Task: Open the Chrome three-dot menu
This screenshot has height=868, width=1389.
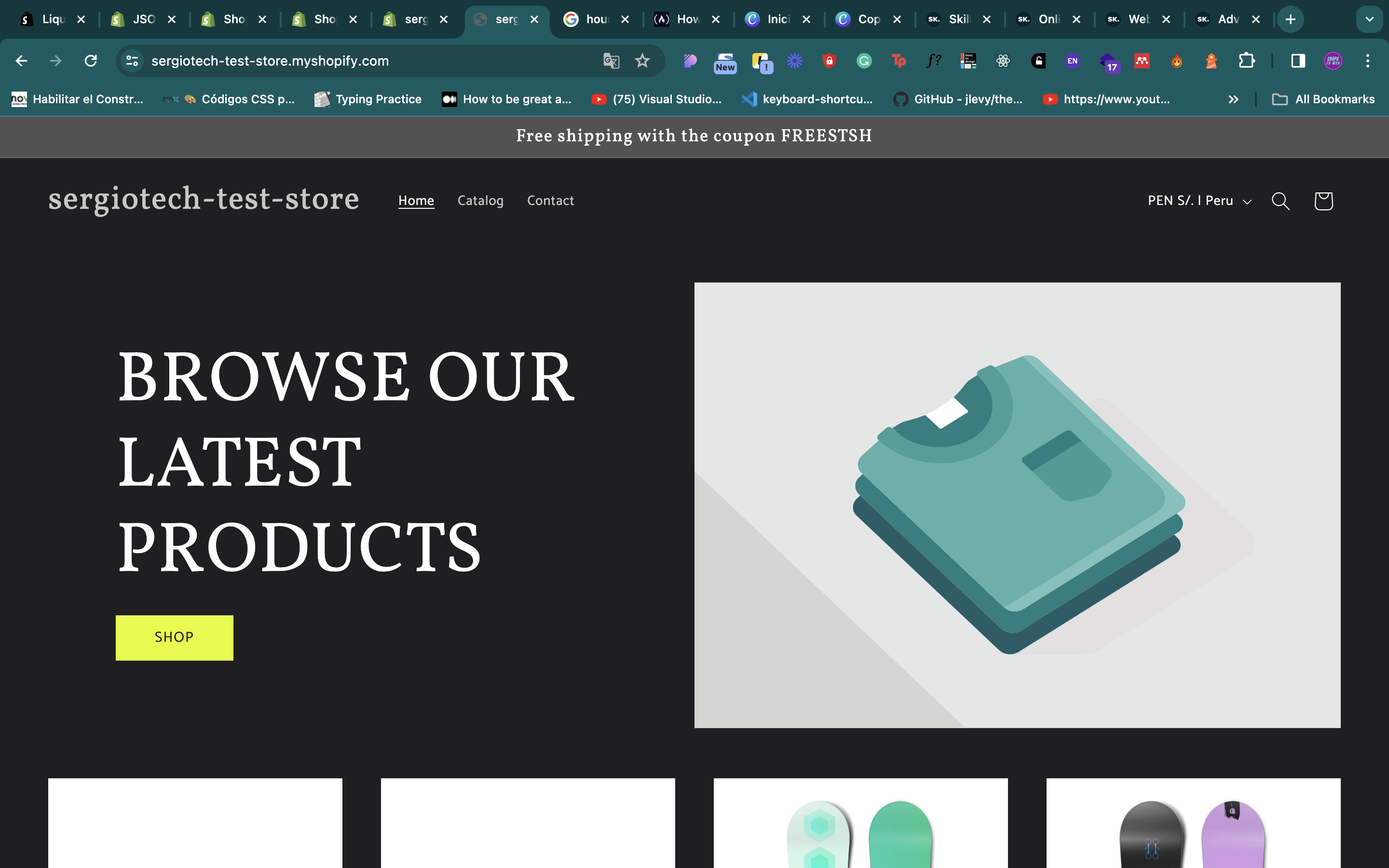Action: pos(1368,61)
